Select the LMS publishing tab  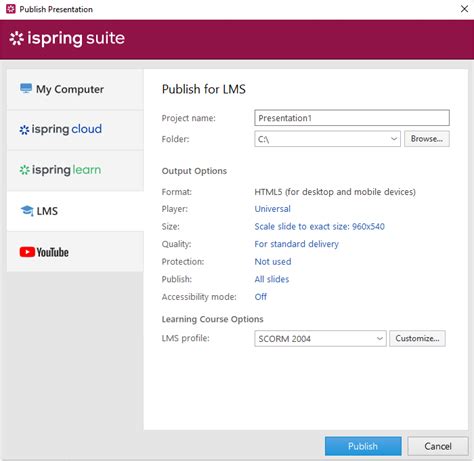pyautogui.click(x=75, y=211)
